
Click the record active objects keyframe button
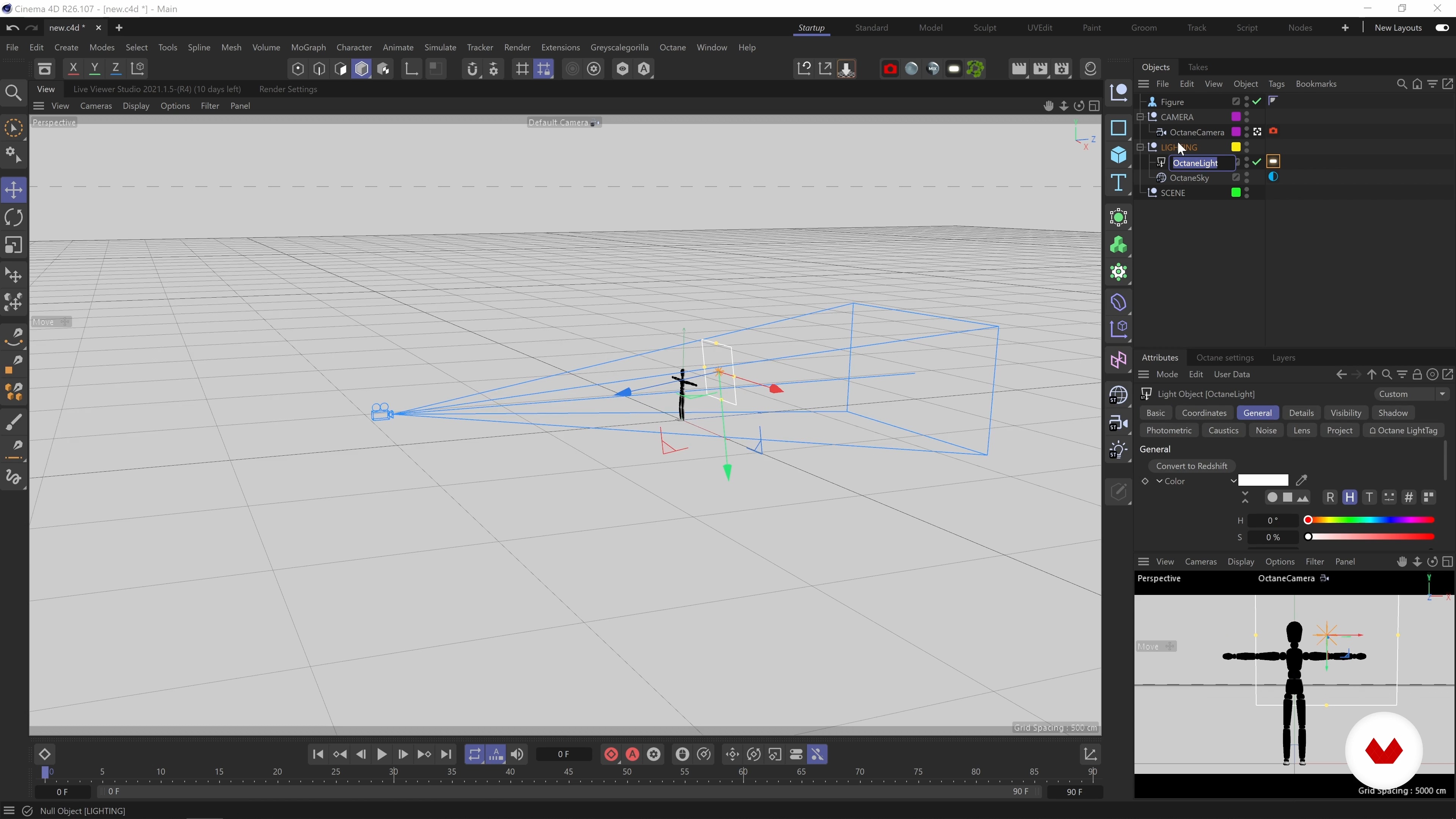pos(611,755)
